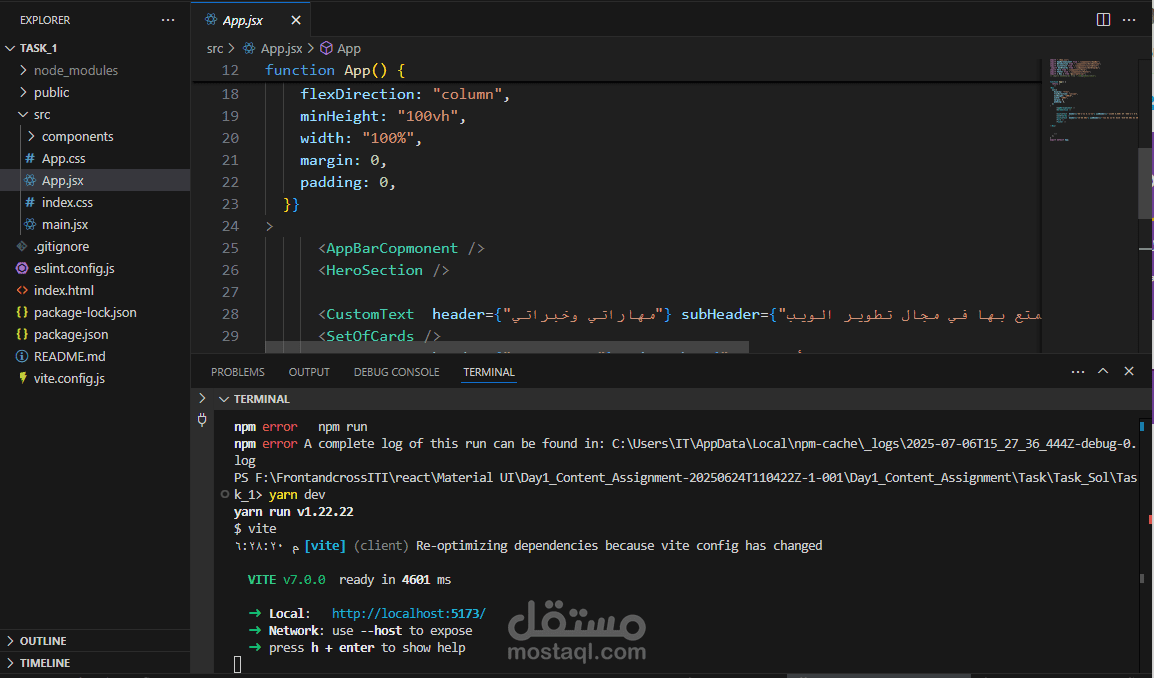Click the main.jsx React file icon

coord(29,224)
